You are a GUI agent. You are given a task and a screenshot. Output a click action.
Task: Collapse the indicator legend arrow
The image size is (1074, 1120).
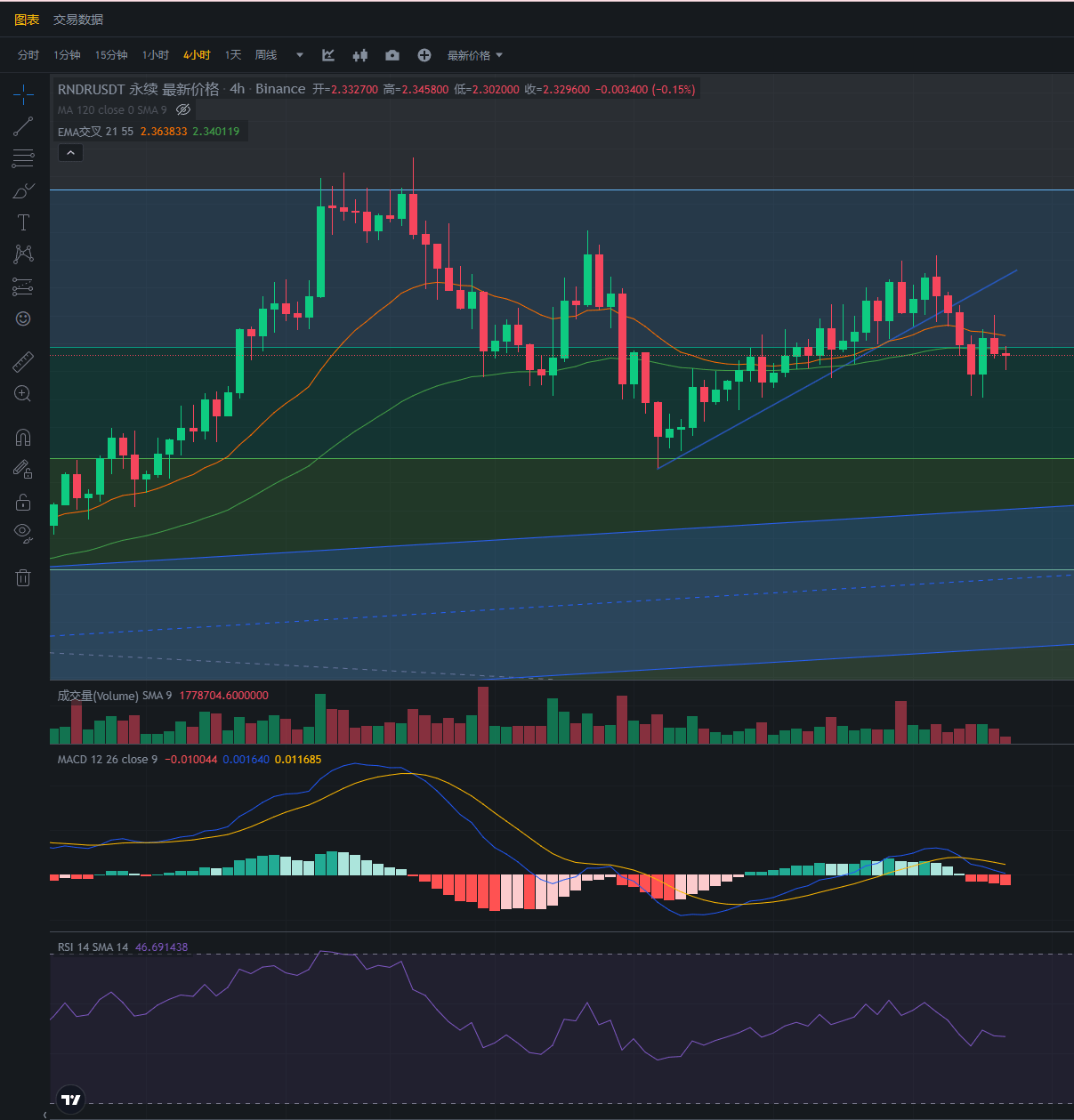click(x=70, y=153)
